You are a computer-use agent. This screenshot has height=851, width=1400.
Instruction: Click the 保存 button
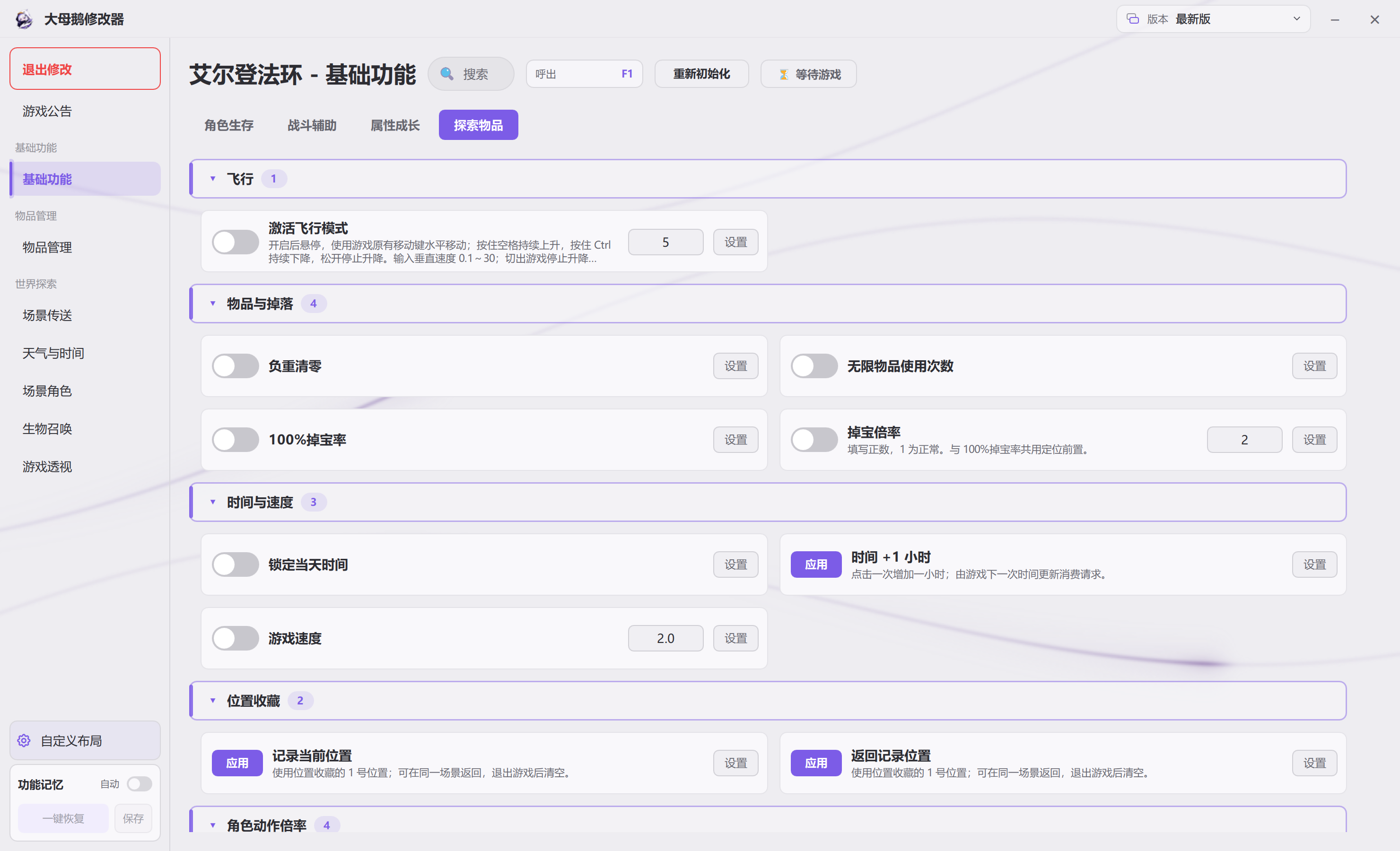click(133, 819)
